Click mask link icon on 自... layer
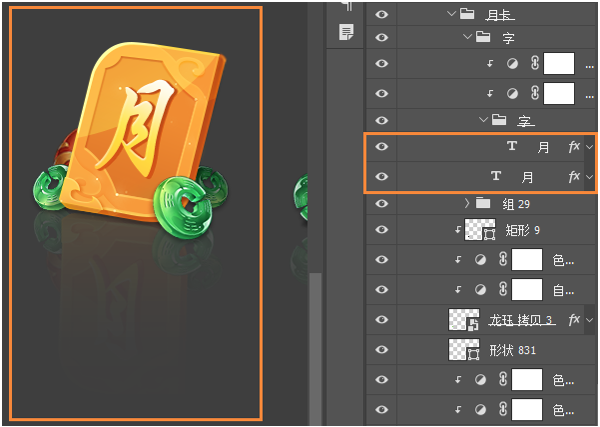Viewport: 600px width, 427px height. coord(503,289)
